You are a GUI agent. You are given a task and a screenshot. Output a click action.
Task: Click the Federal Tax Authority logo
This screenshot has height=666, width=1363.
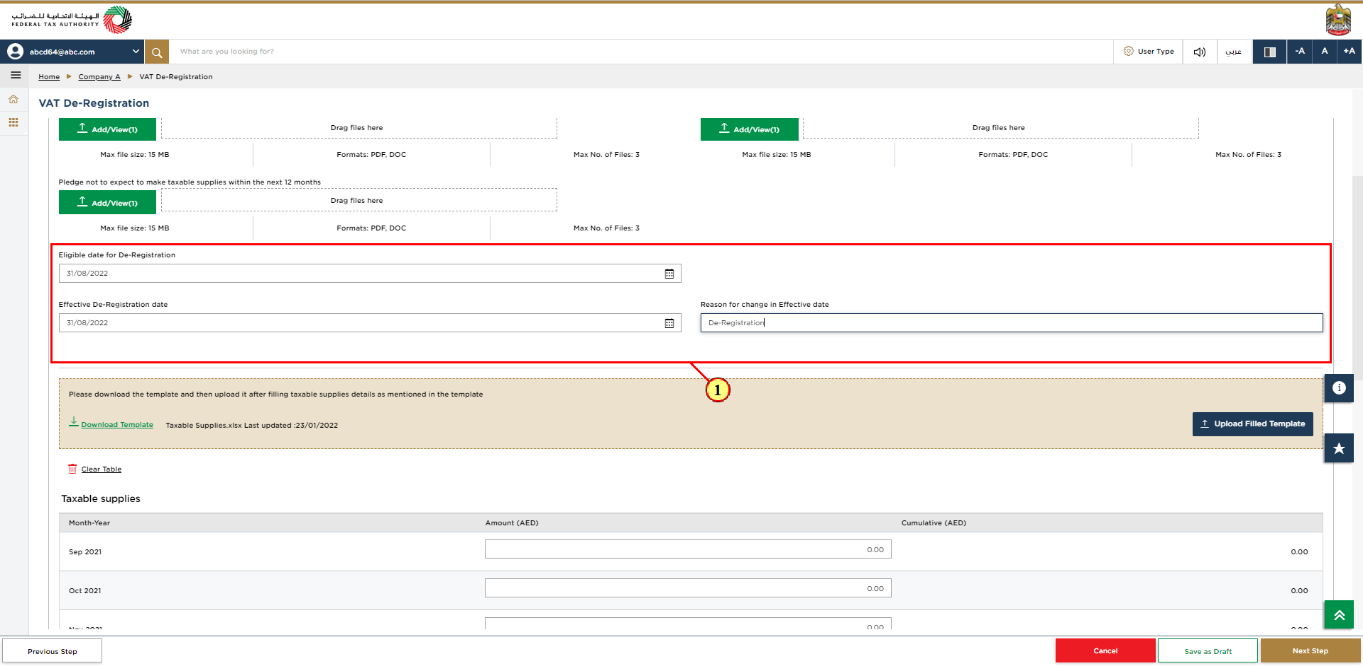coord(71,20)
